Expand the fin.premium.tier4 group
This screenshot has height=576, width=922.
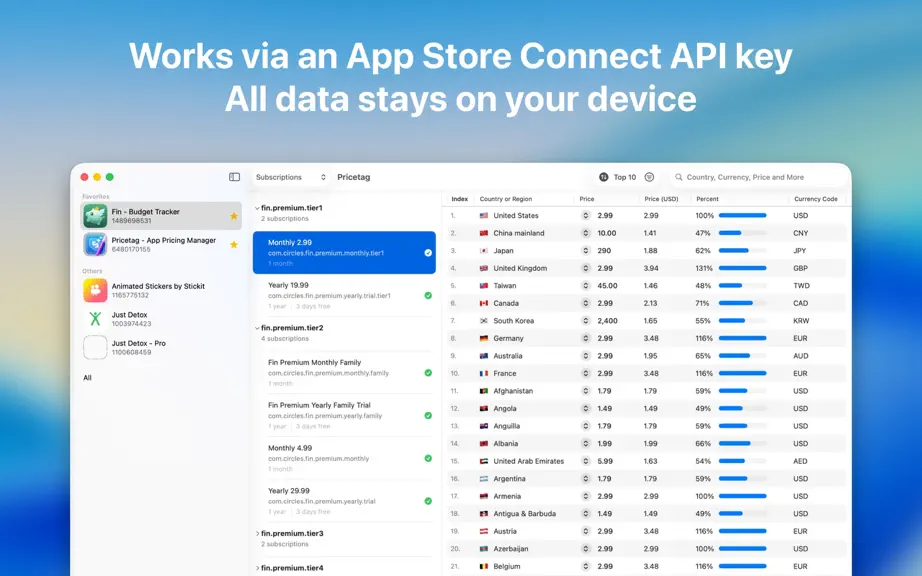[257, 568]
